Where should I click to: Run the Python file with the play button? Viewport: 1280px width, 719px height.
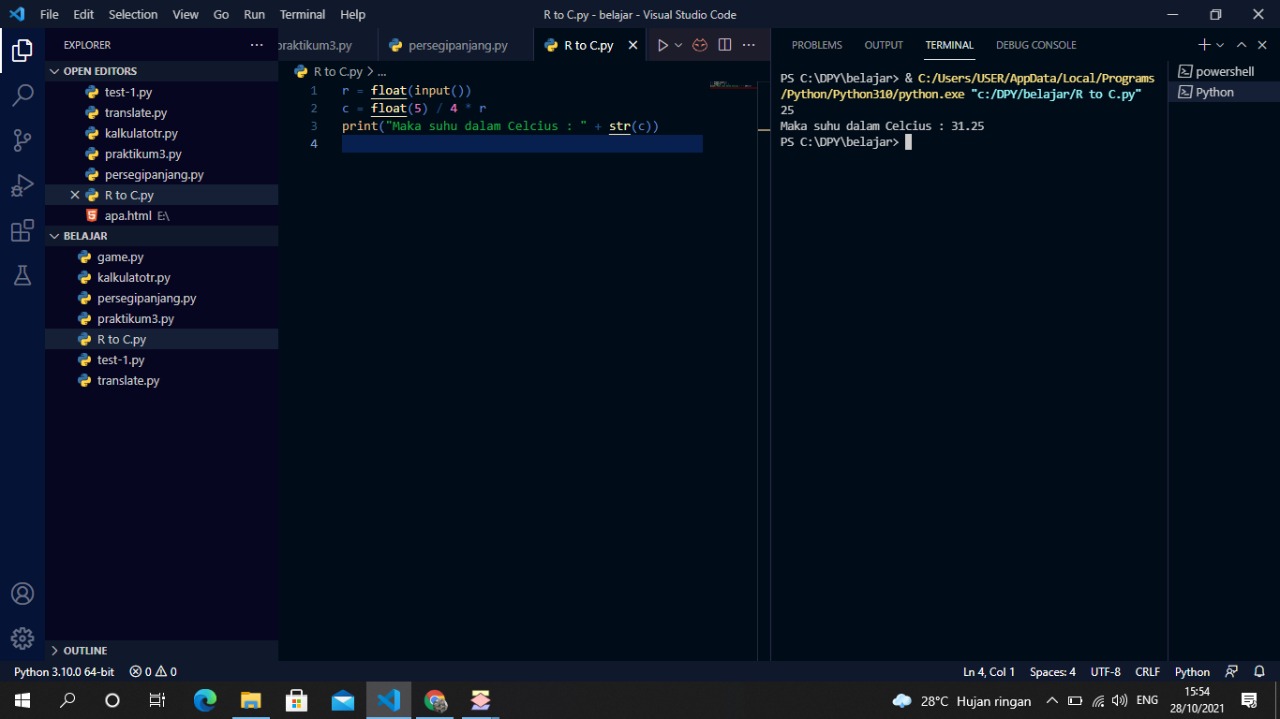click(x=662, y=45)
